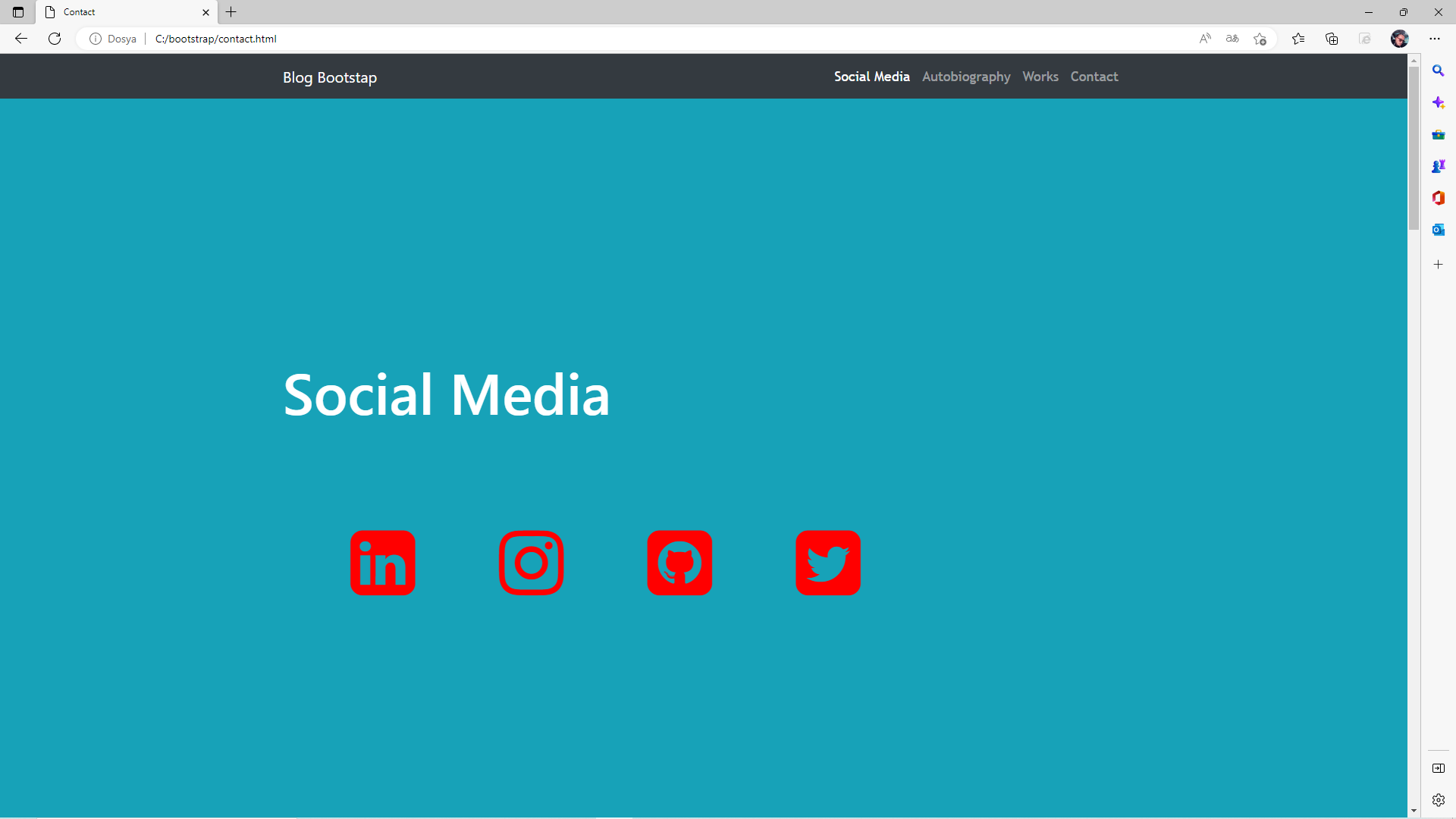The image size is (1456, 819).
Task: Open a new browser tab
Action: click(231, 12)
